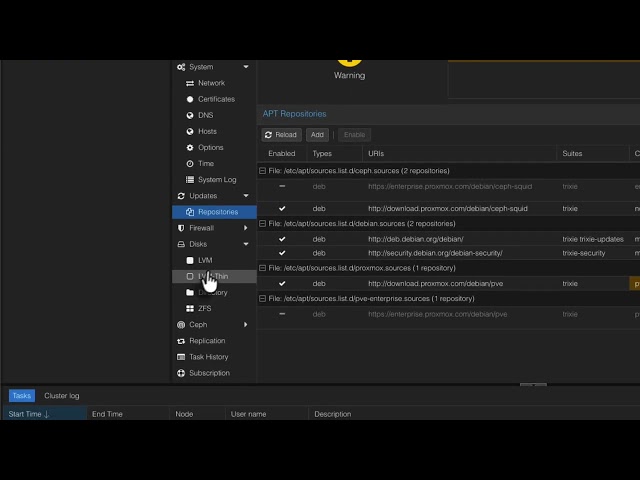Click the Hosts globe icon
640x480 pixels.
click(x=190, y=131)
